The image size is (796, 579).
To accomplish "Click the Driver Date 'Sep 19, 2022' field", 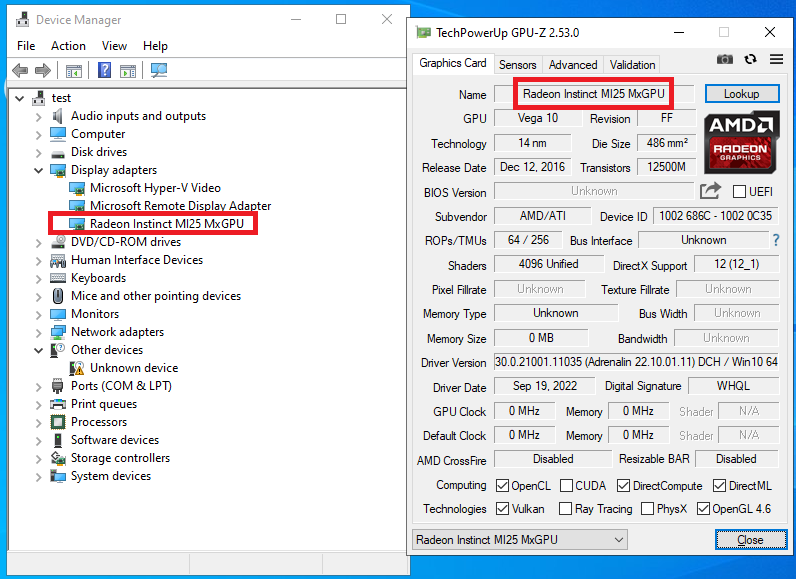I will click(545, 386).
